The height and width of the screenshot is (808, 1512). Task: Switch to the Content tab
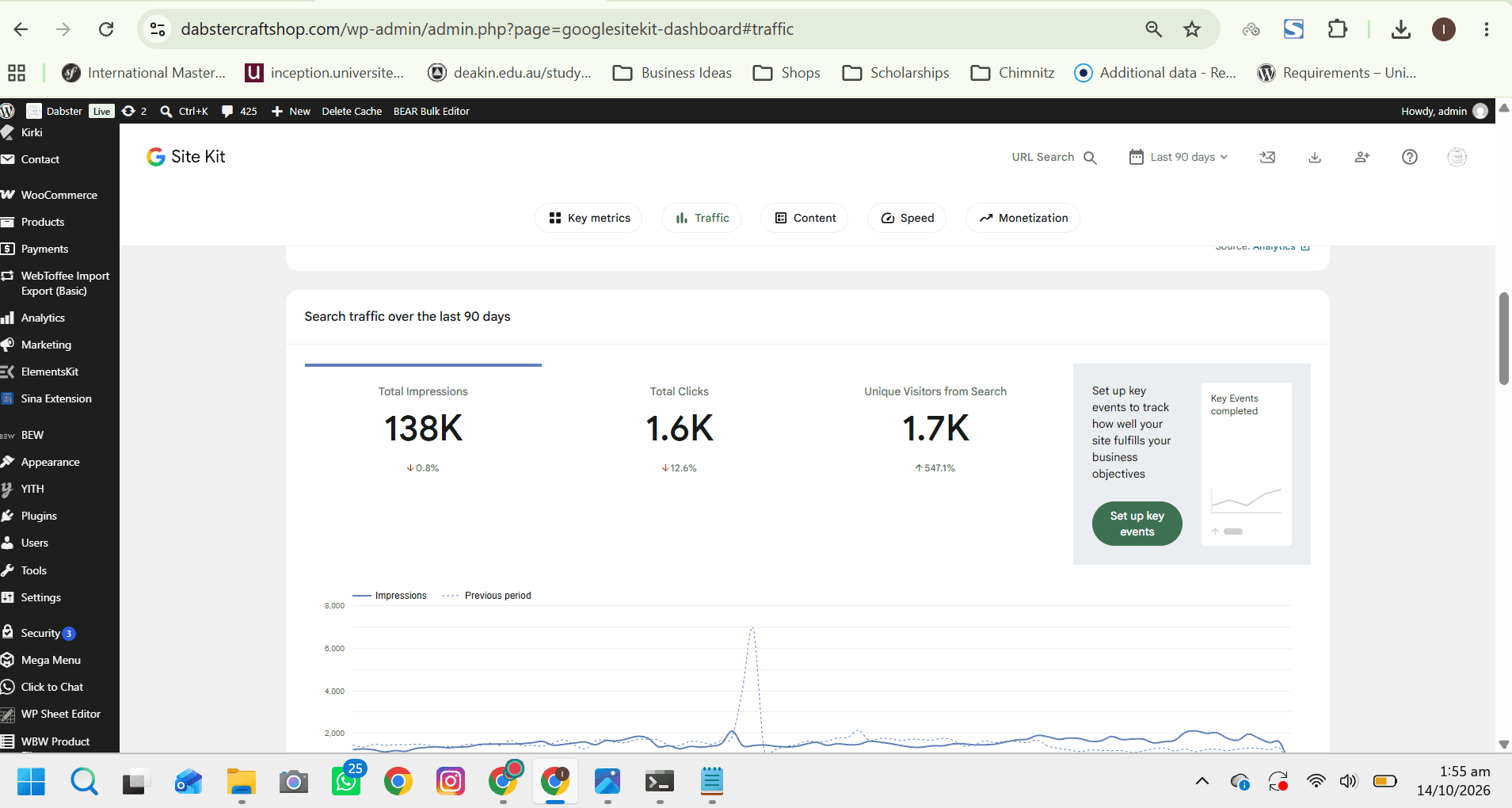click(x=804, y=218)
